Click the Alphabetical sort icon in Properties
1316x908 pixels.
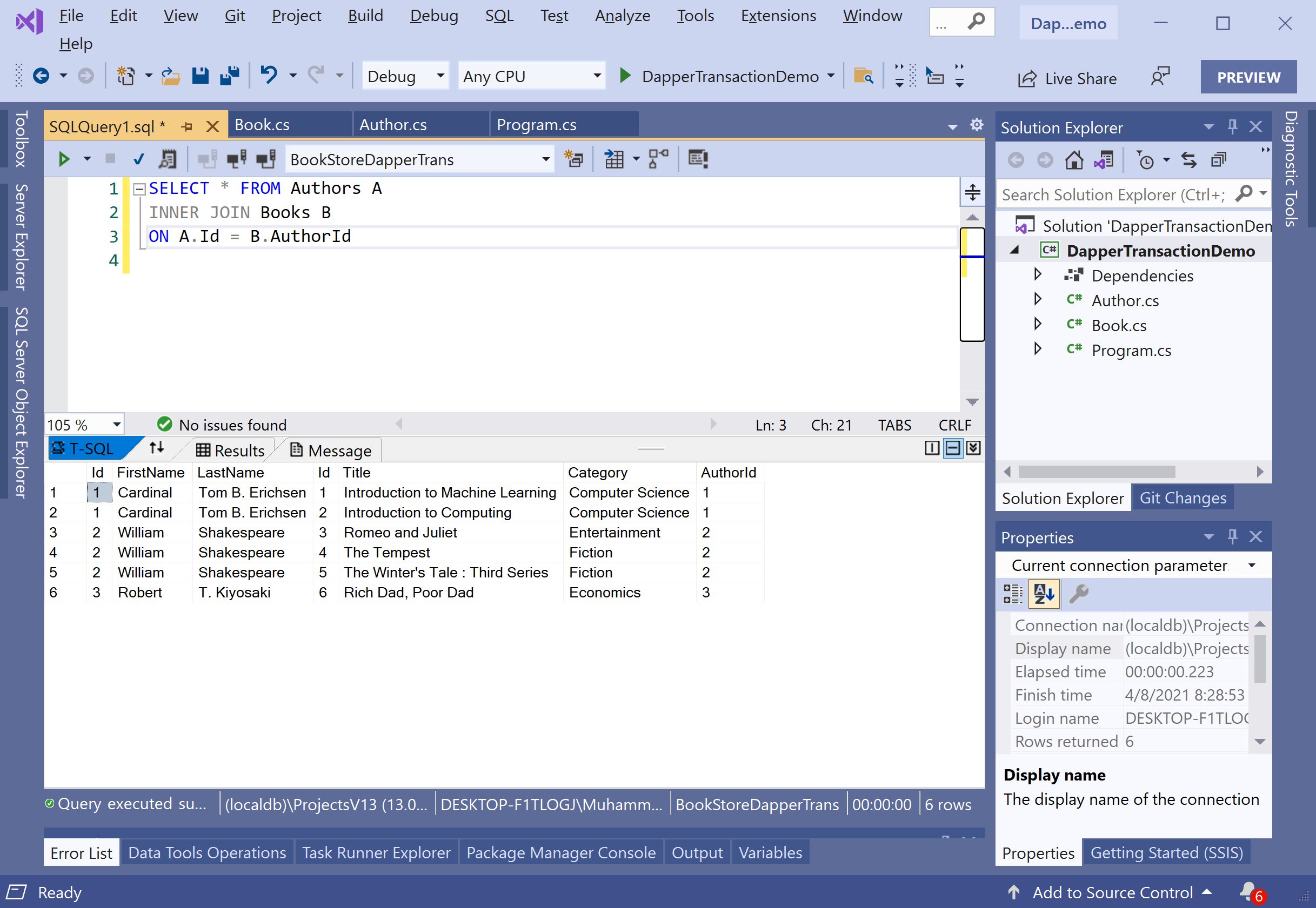pyautogui.click(x=1044, y=594)
